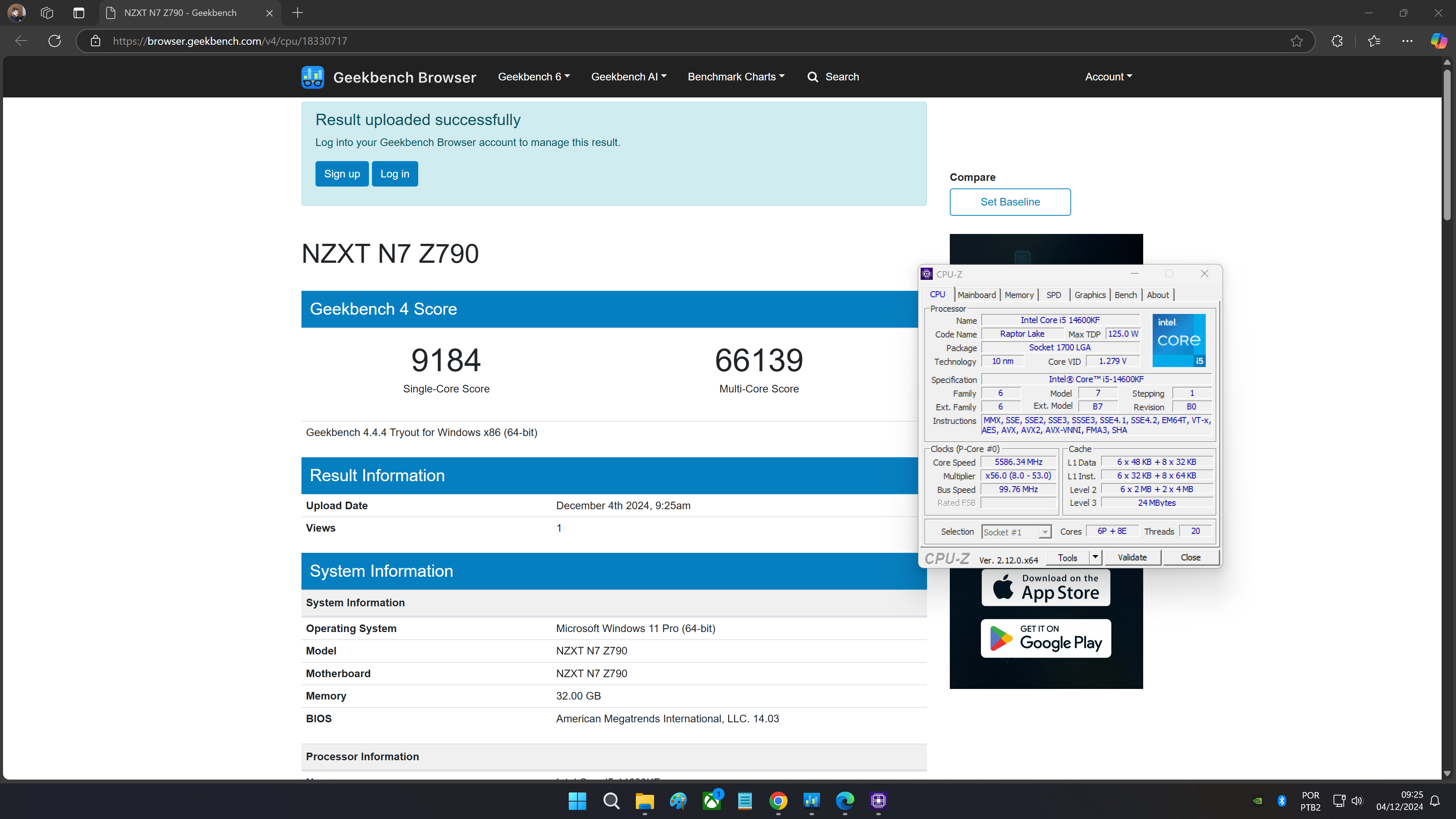The height and width of the screenshot is (819, 1456).
Task: Open NVIDIA tray icon
Action: [x=1258, y=800]
